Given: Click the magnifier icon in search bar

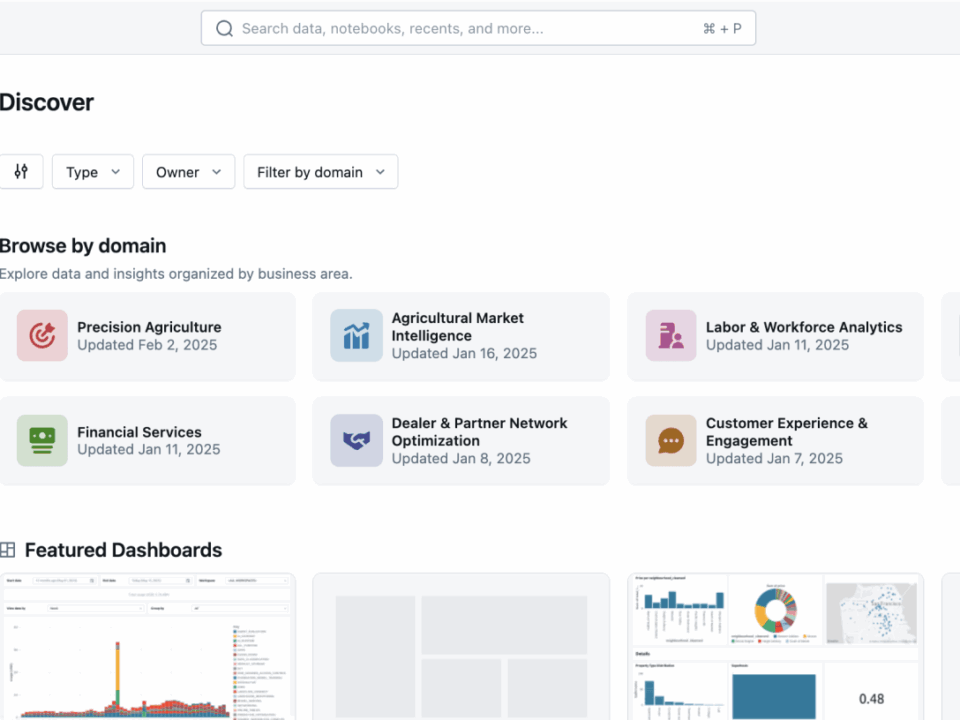Looking at the screenshot, I should (x=225, y=29).
